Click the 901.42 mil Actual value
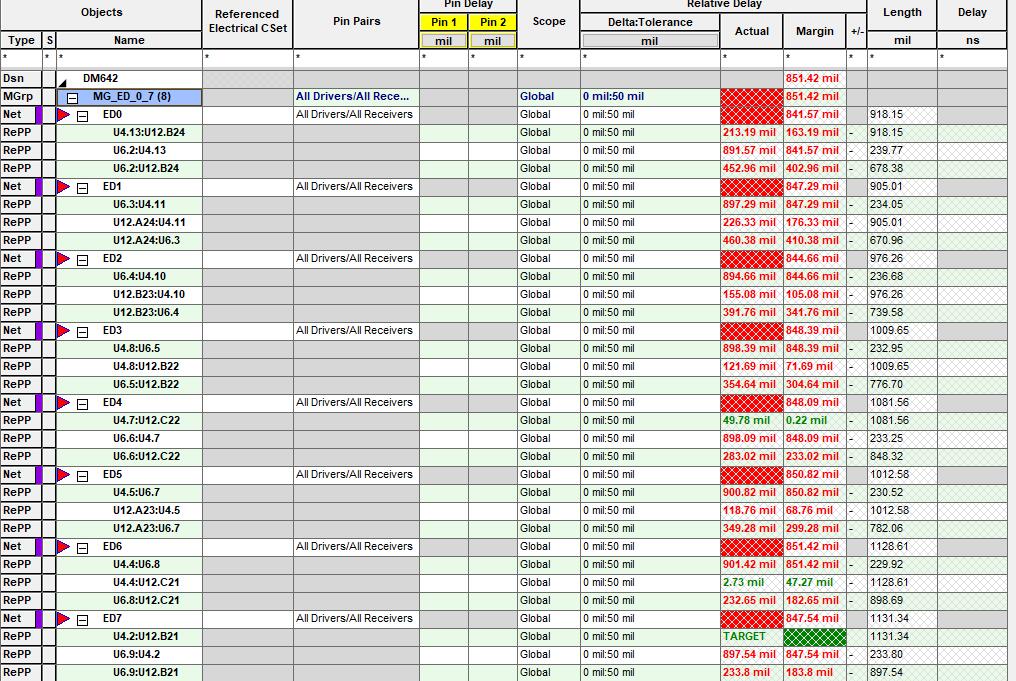The height and width of the screenshot is (681, 1016). click(x=749, y=564)
